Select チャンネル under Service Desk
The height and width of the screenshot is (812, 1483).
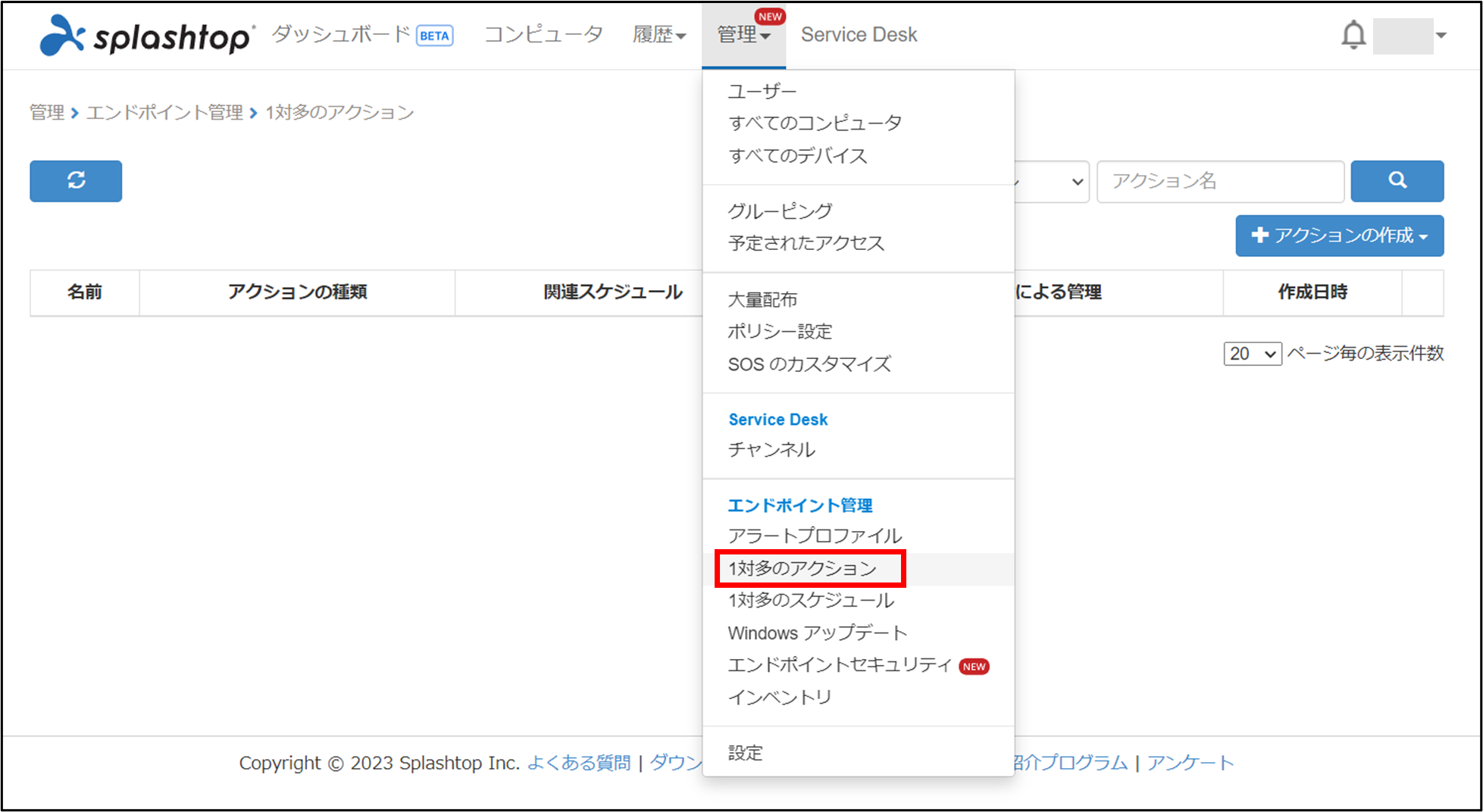pos(771,450)
